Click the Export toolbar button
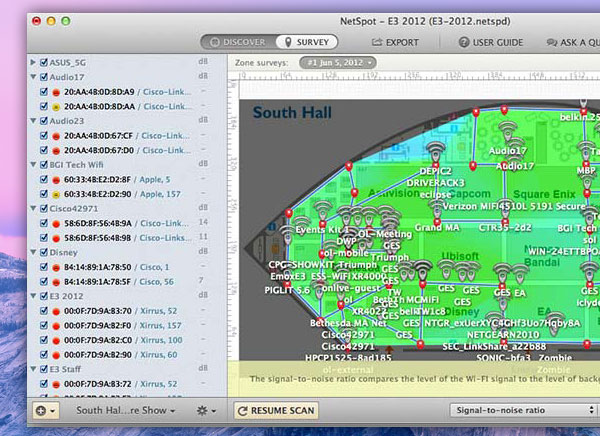 [x=395, y=42]
